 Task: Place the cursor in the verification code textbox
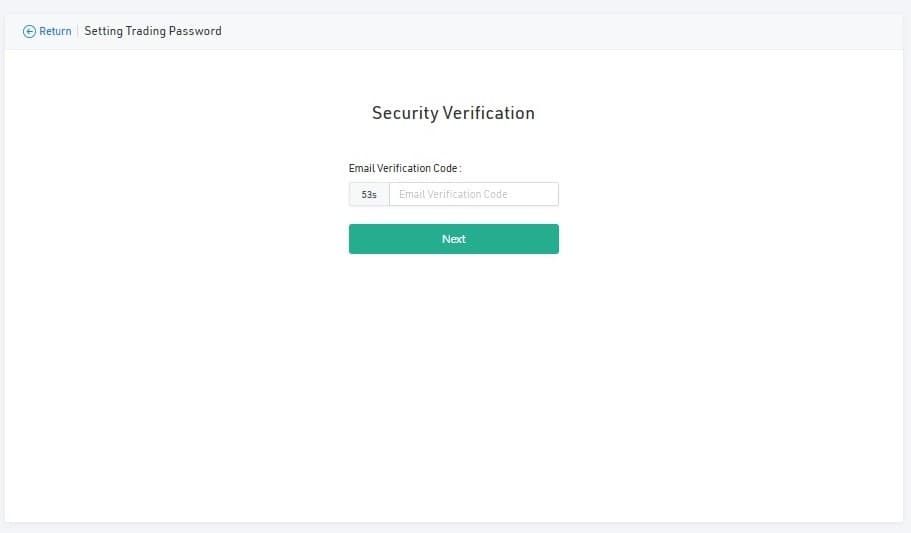click(474, 194)
